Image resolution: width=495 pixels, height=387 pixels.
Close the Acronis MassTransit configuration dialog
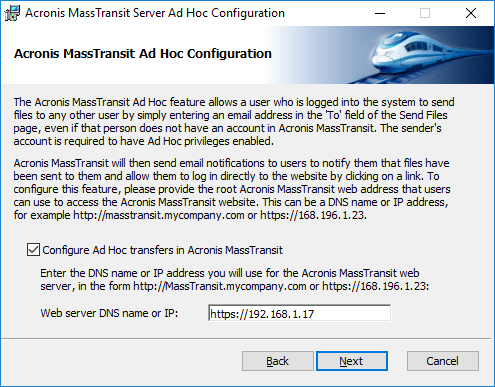point(471,13)
